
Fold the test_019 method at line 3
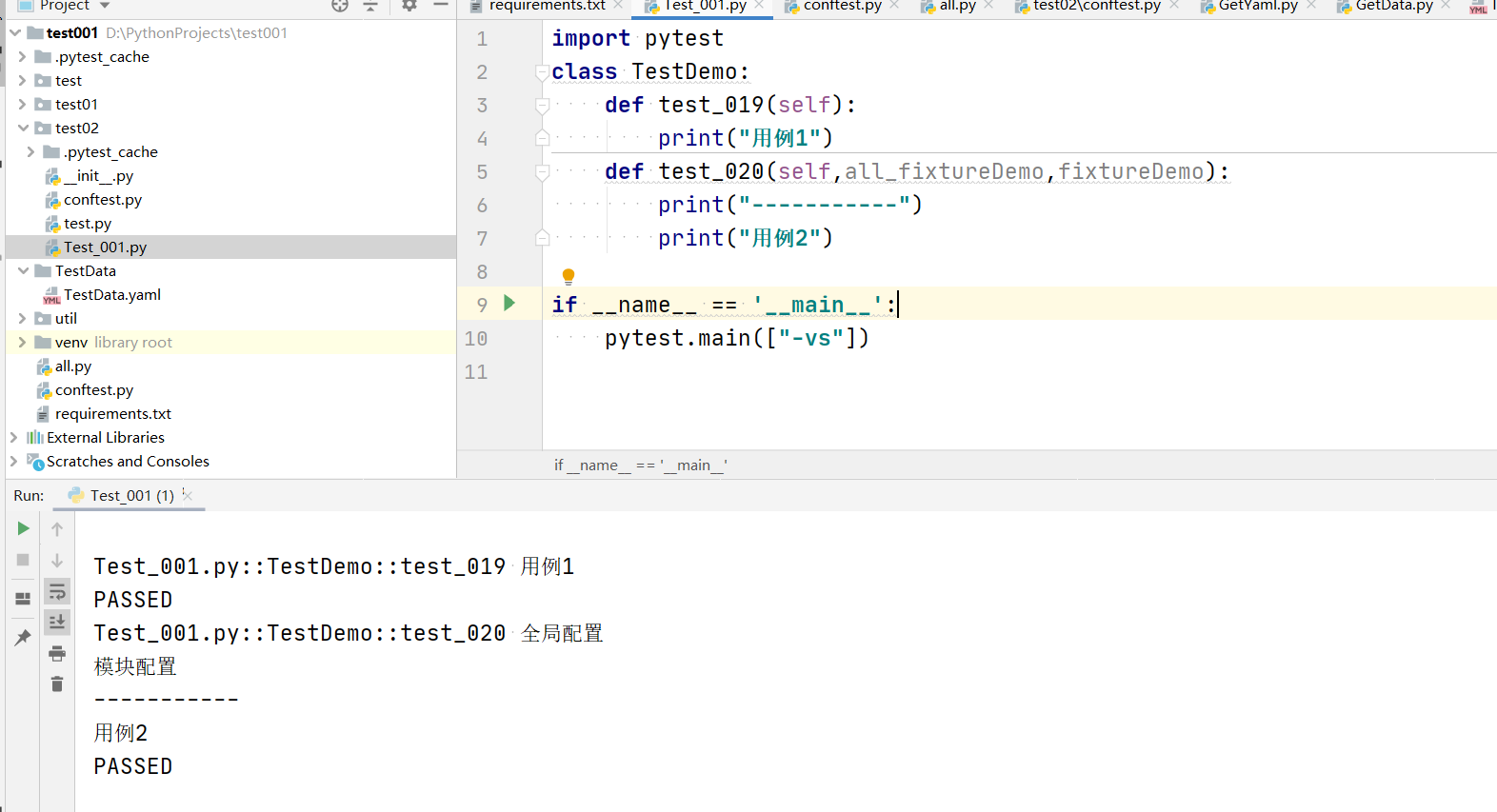[x=542, y=105]
